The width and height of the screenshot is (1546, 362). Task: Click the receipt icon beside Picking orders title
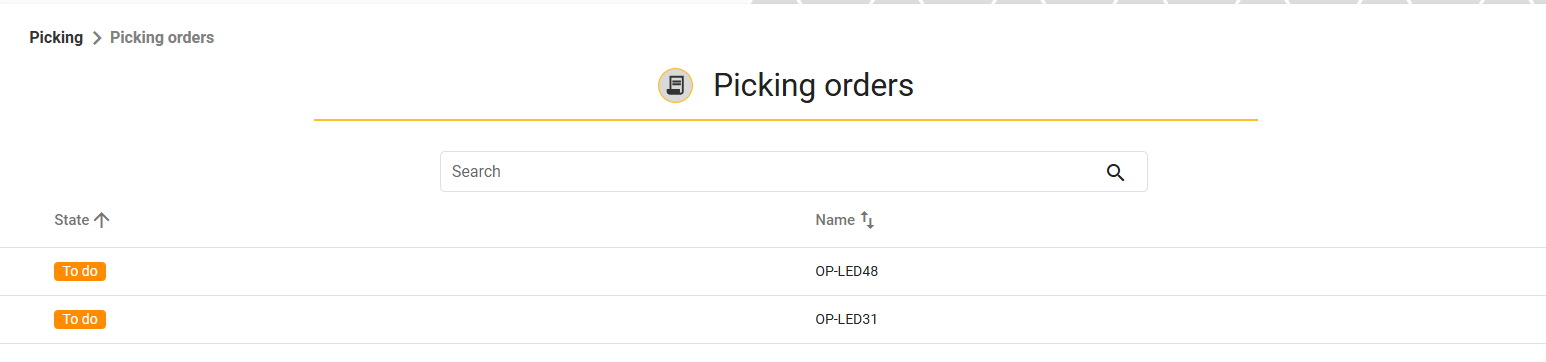675,85
